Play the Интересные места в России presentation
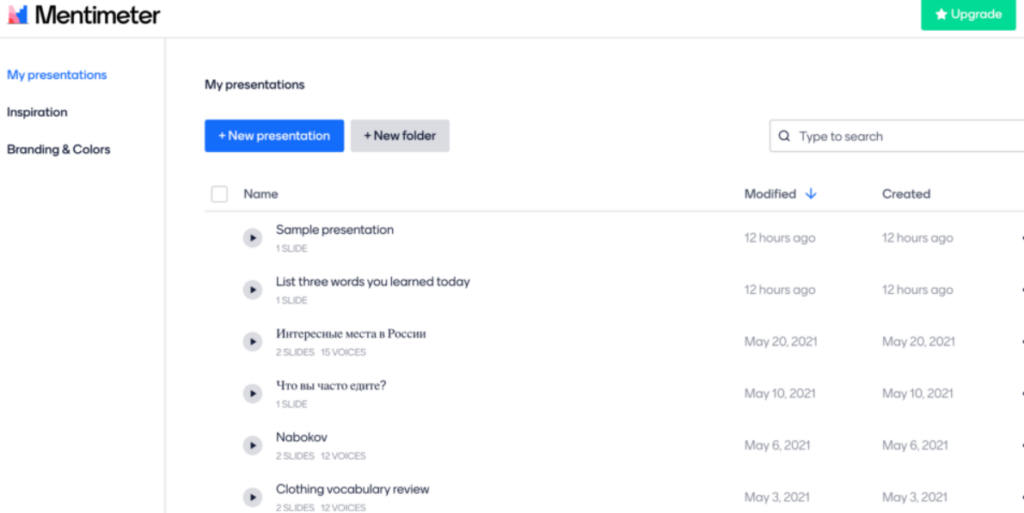The width and height of the screenshot is (1024, 513). click(253, 341)
